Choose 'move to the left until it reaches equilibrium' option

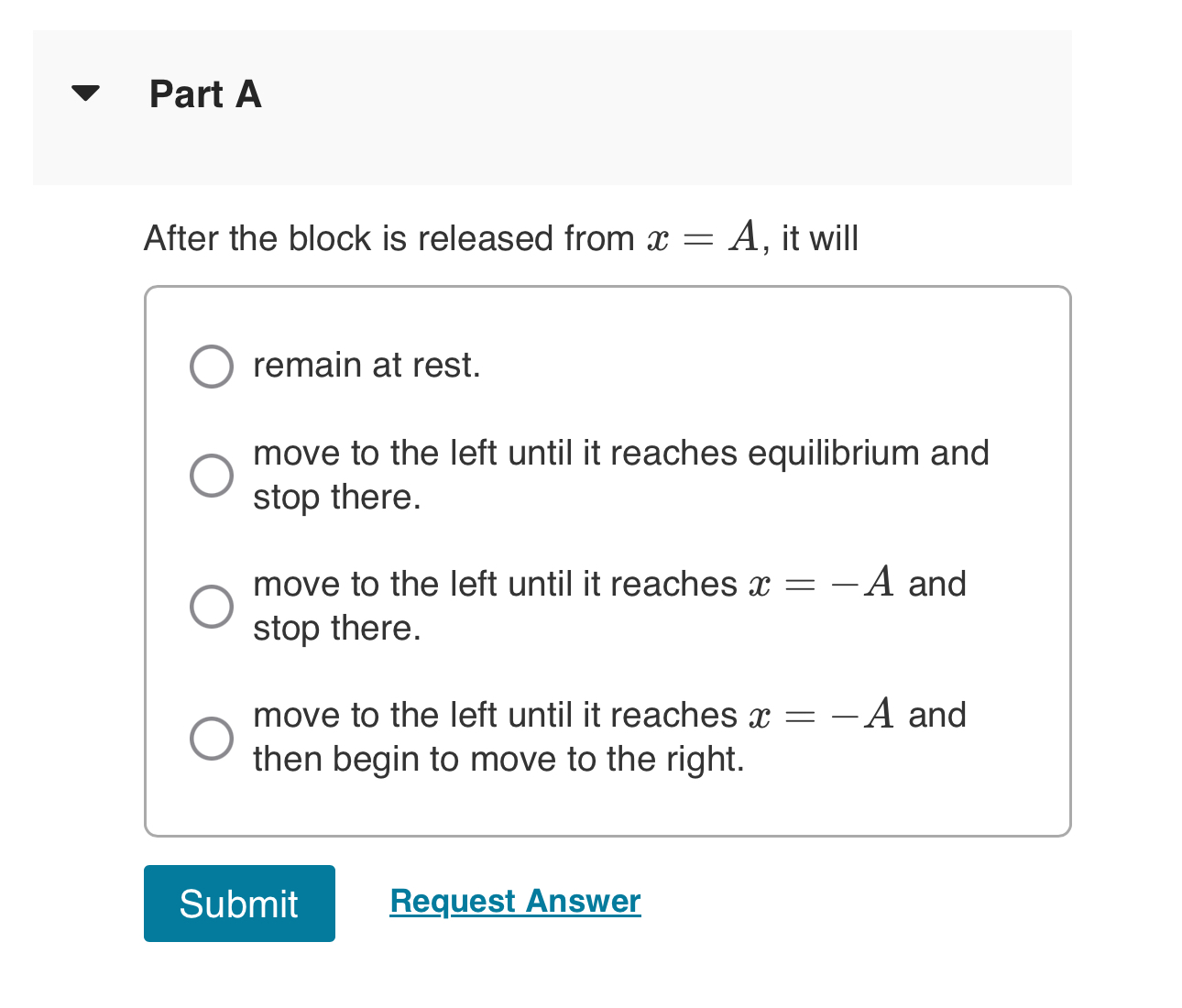click(x=212, y=475)
